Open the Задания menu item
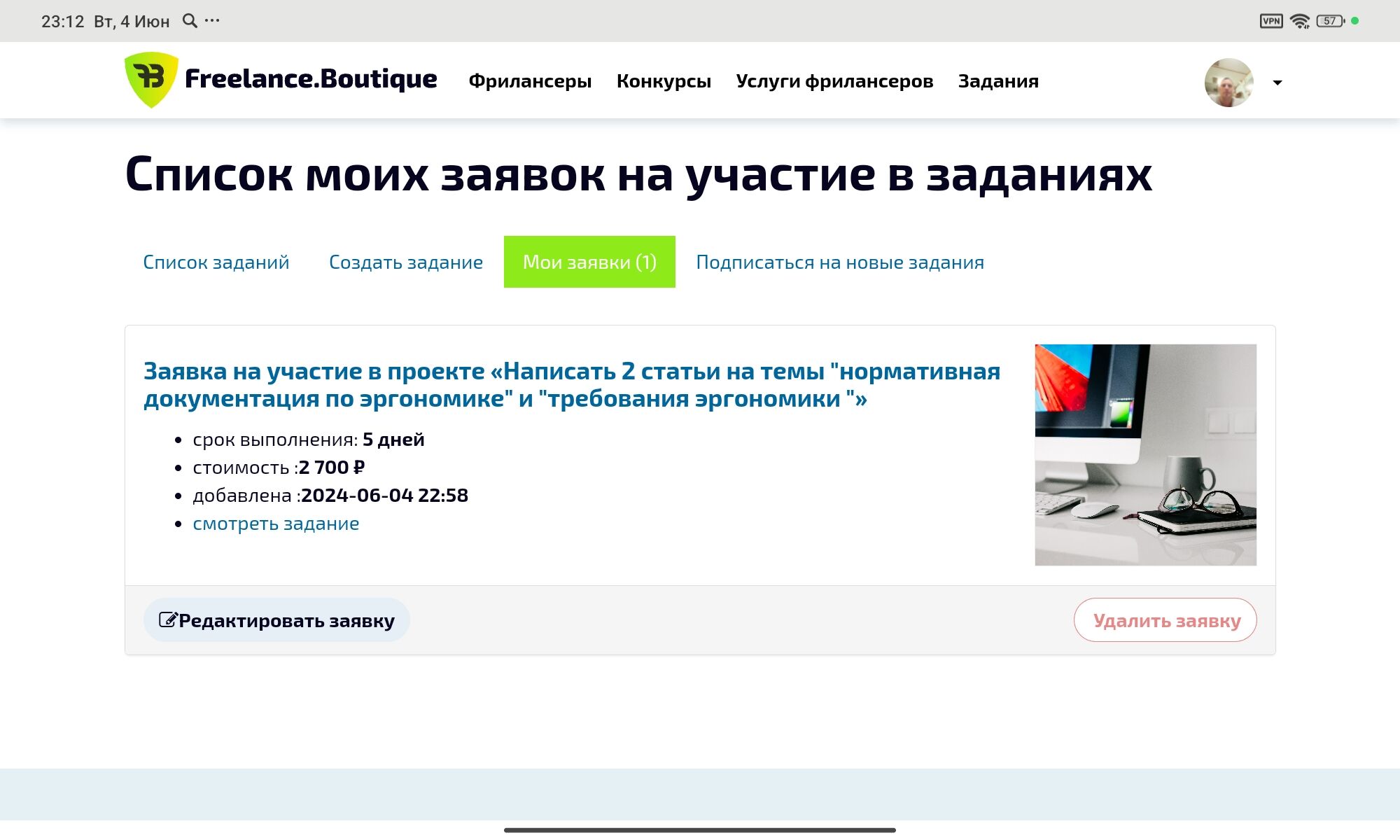 pyautogui.click(x=998, y=81)
